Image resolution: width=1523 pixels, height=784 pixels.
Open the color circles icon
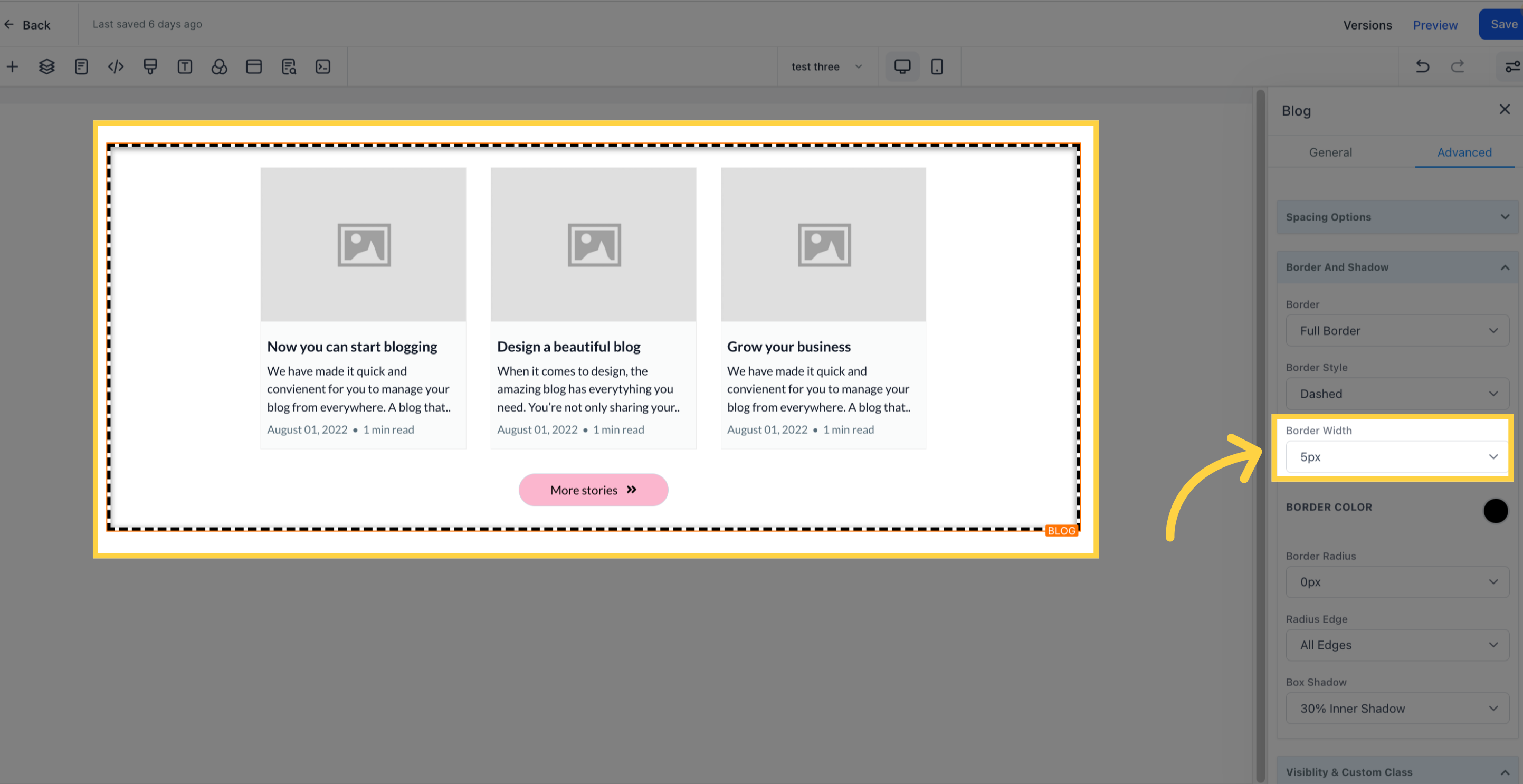(220, 67)
